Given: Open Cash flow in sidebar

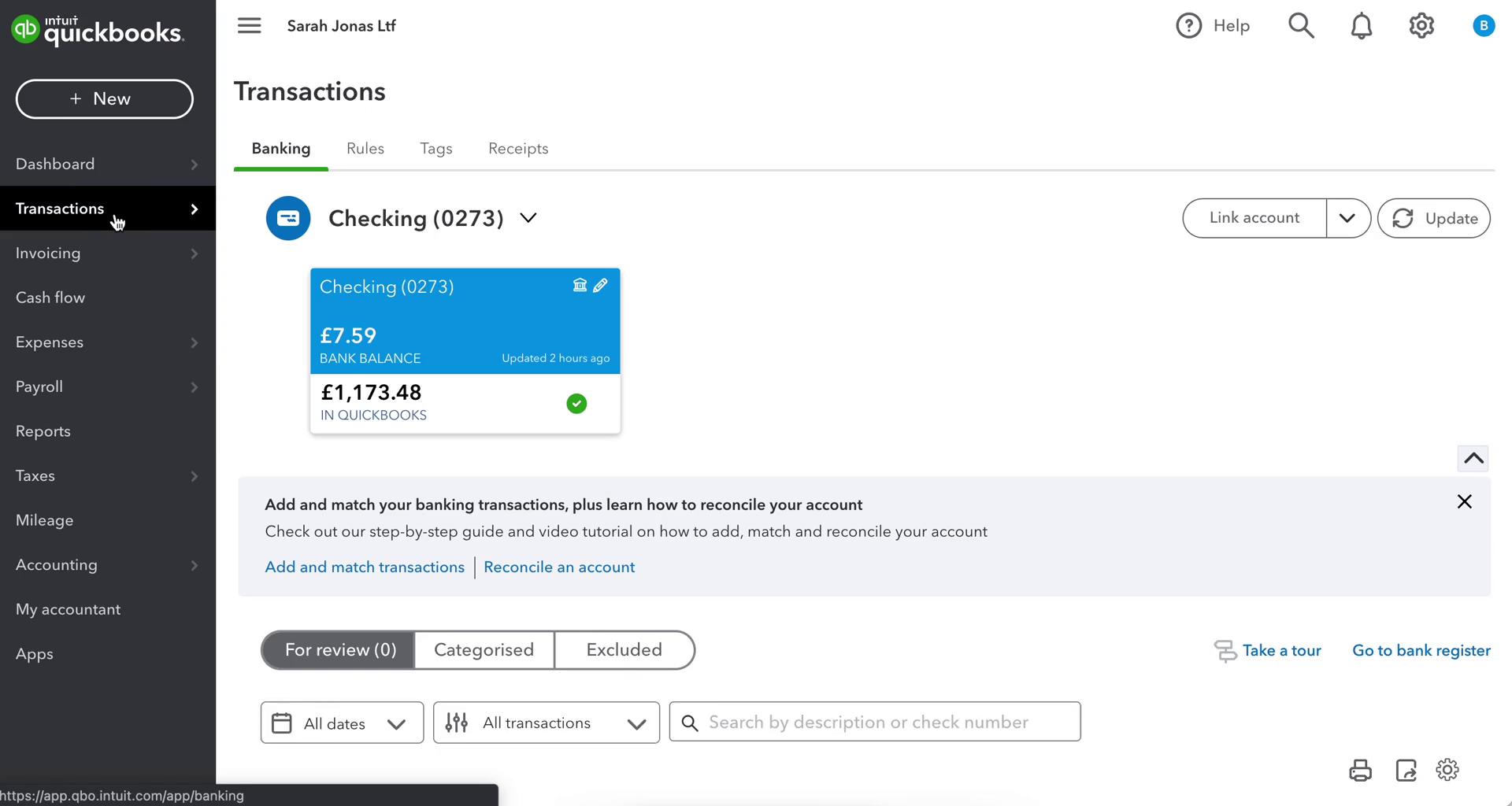Looking at the screenshot, I should (50, 298).
